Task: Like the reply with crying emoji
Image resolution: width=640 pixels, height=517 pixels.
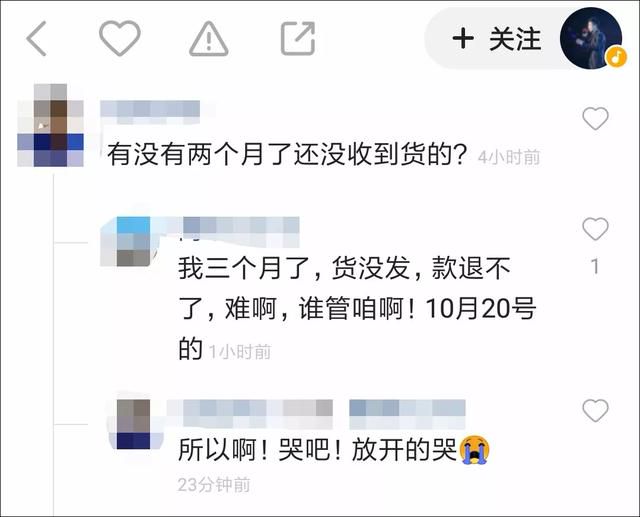Action: tap(595, 410)
